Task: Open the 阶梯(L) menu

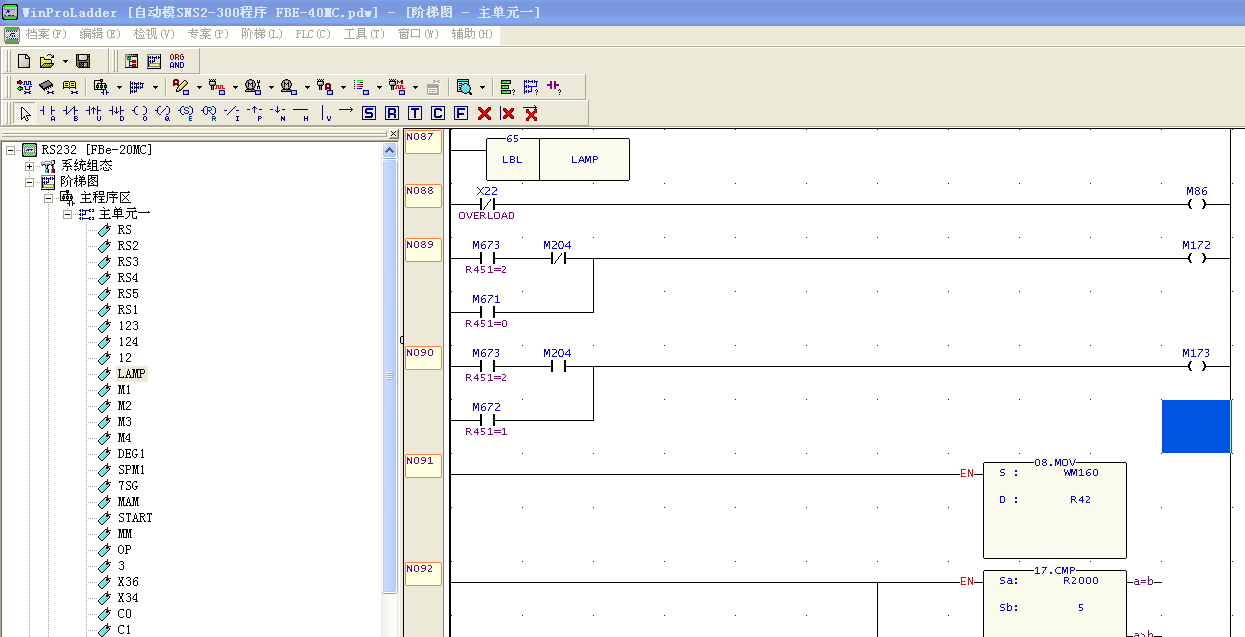Action: pyautogui.click(x=261, y=34)
